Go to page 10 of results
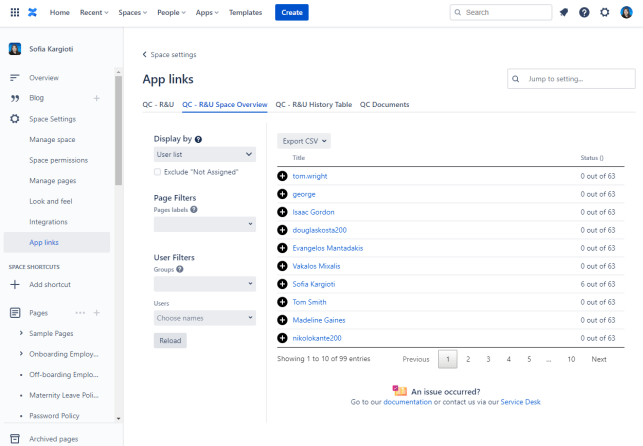 pyautogui.click(x=571, y=359)
